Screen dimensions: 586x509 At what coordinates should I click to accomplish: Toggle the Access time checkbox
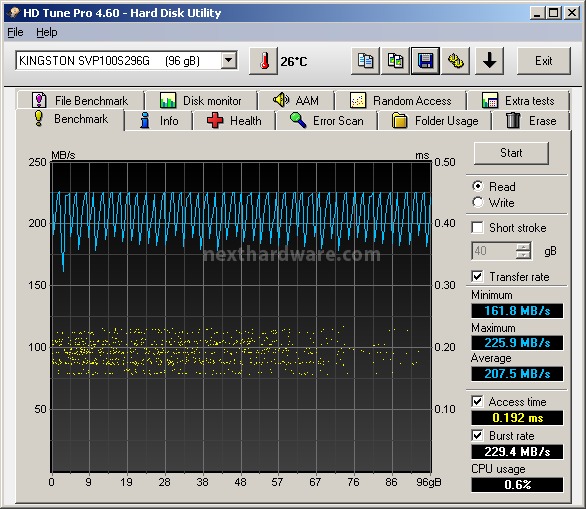click(x=477, y=402)
